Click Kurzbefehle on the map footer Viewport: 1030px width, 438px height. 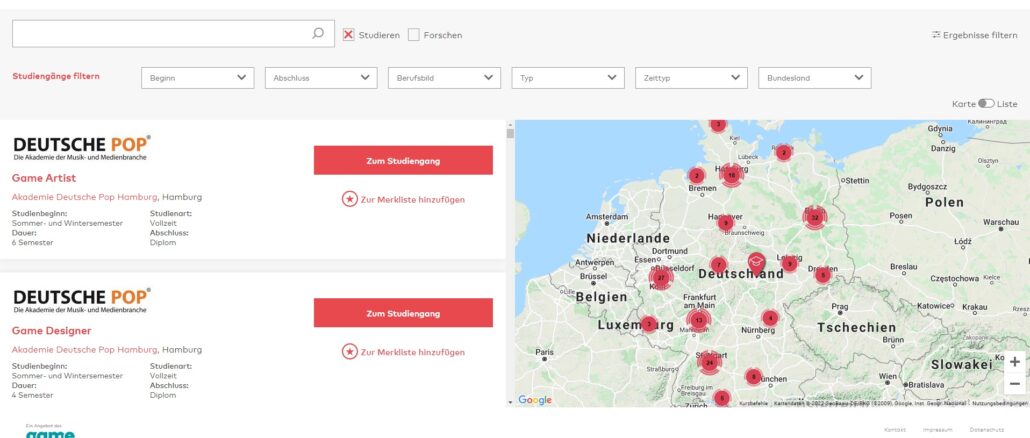[x=753, y=403]
